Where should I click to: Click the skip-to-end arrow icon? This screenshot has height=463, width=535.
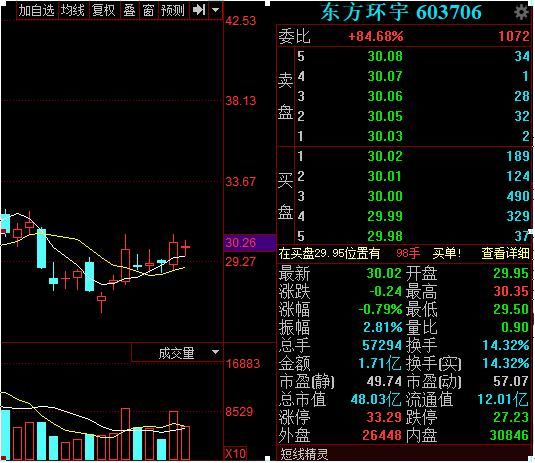point(199,10)
